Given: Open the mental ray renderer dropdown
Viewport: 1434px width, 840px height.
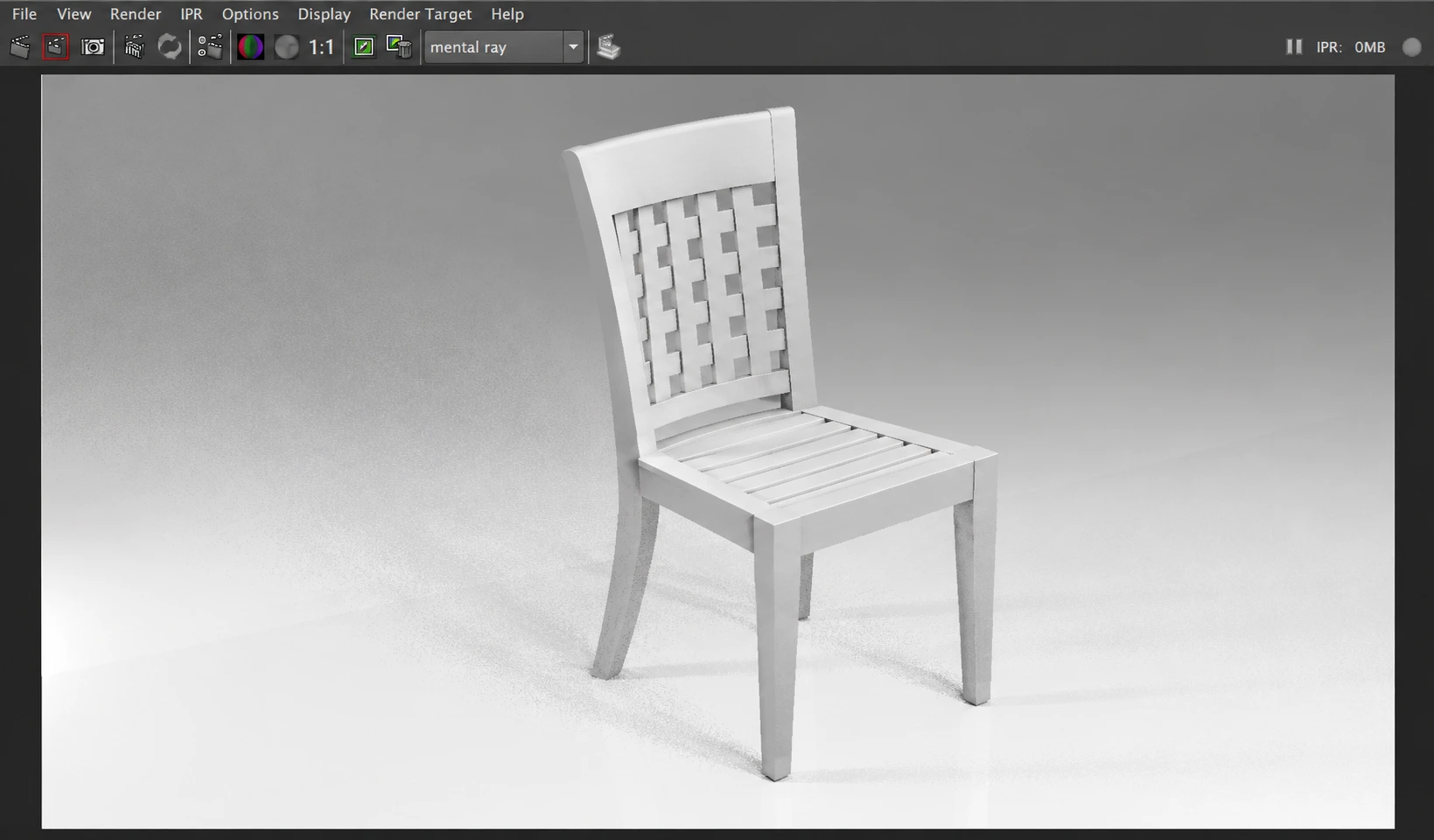Looking at the screenshot, I should click(x=503, y=47).
